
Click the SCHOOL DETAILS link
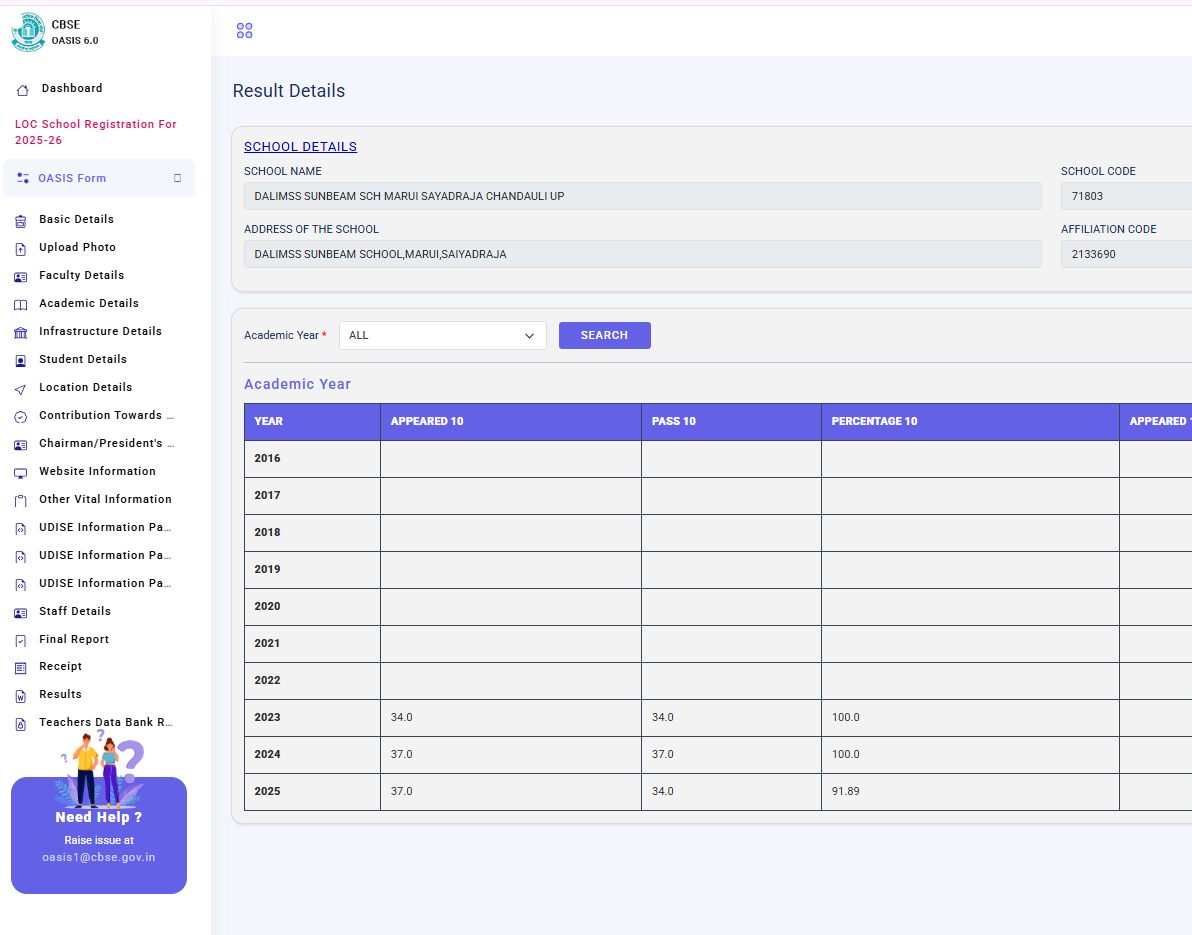pos(300,147)
